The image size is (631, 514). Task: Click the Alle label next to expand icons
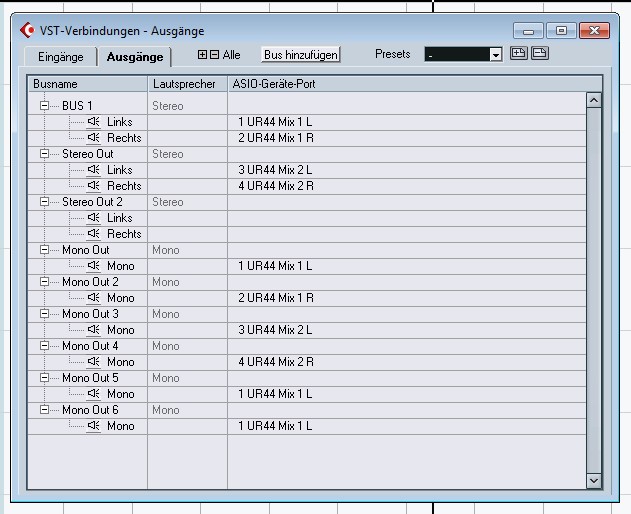[231, 55]
